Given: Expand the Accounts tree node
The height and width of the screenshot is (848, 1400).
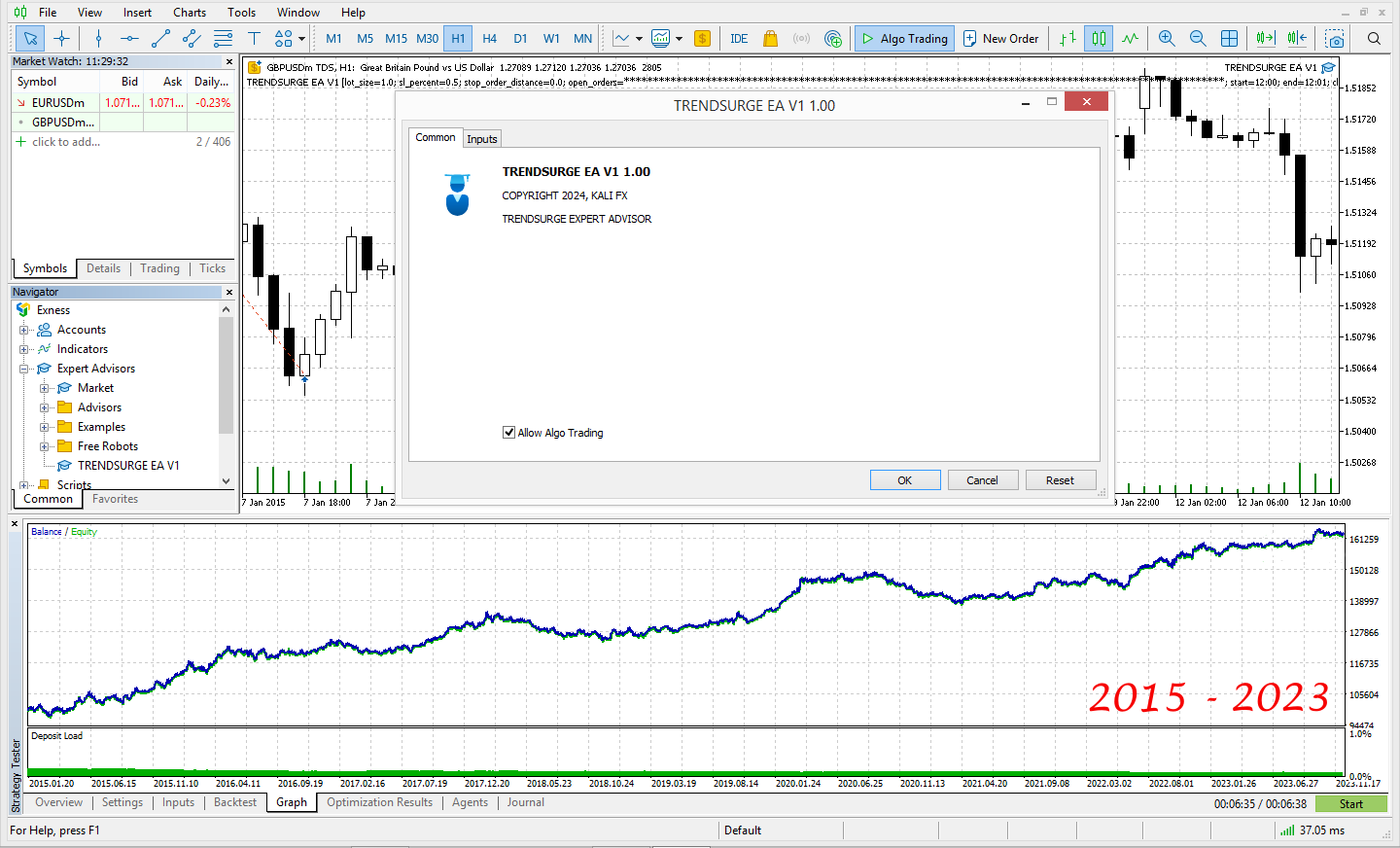Looking at the screenshot, I should tap(22, 330).
